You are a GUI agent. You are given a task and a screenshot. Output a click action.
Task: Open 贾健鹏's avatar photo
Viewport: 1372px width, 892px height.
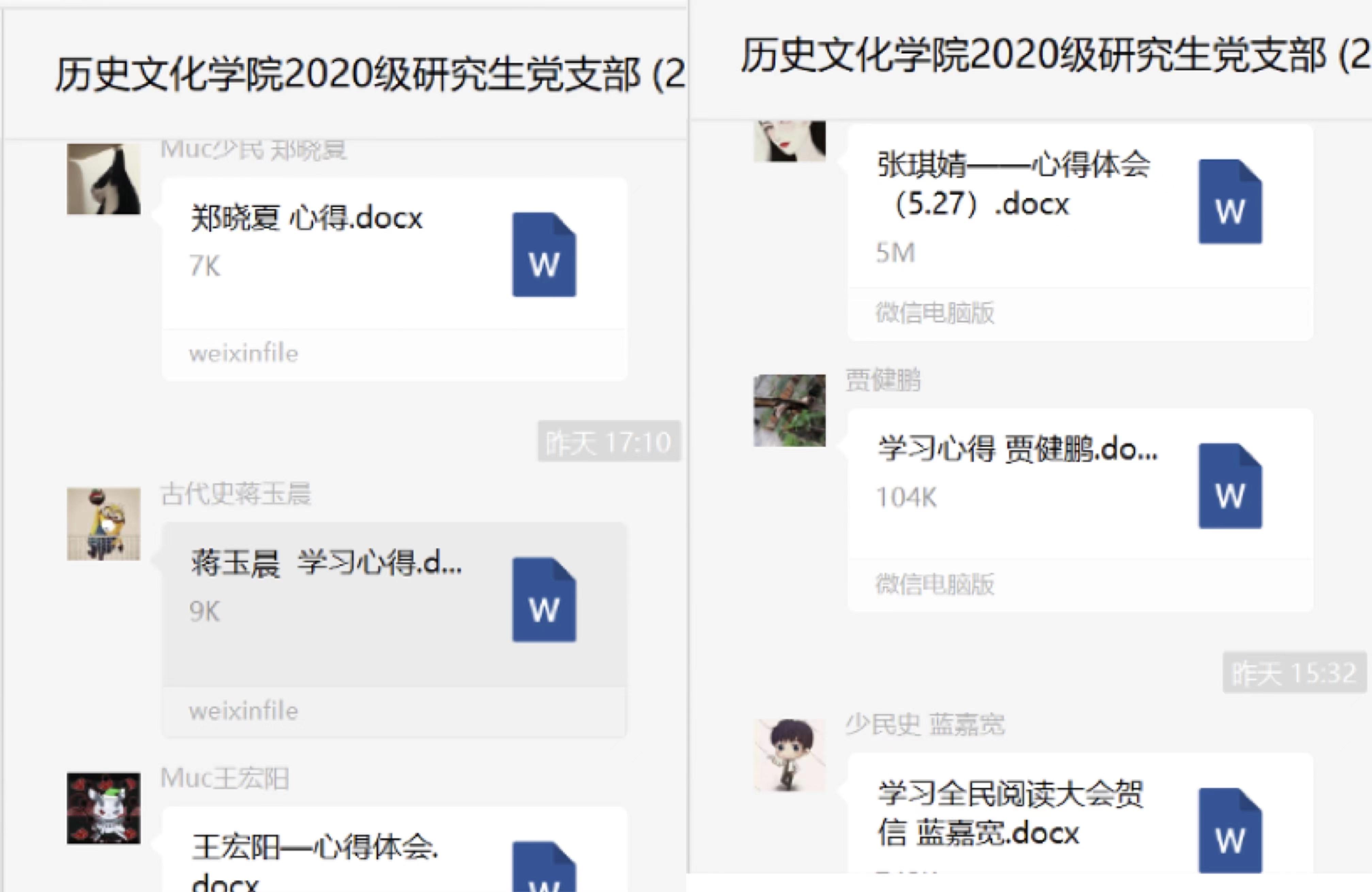[x=790, y=410]
